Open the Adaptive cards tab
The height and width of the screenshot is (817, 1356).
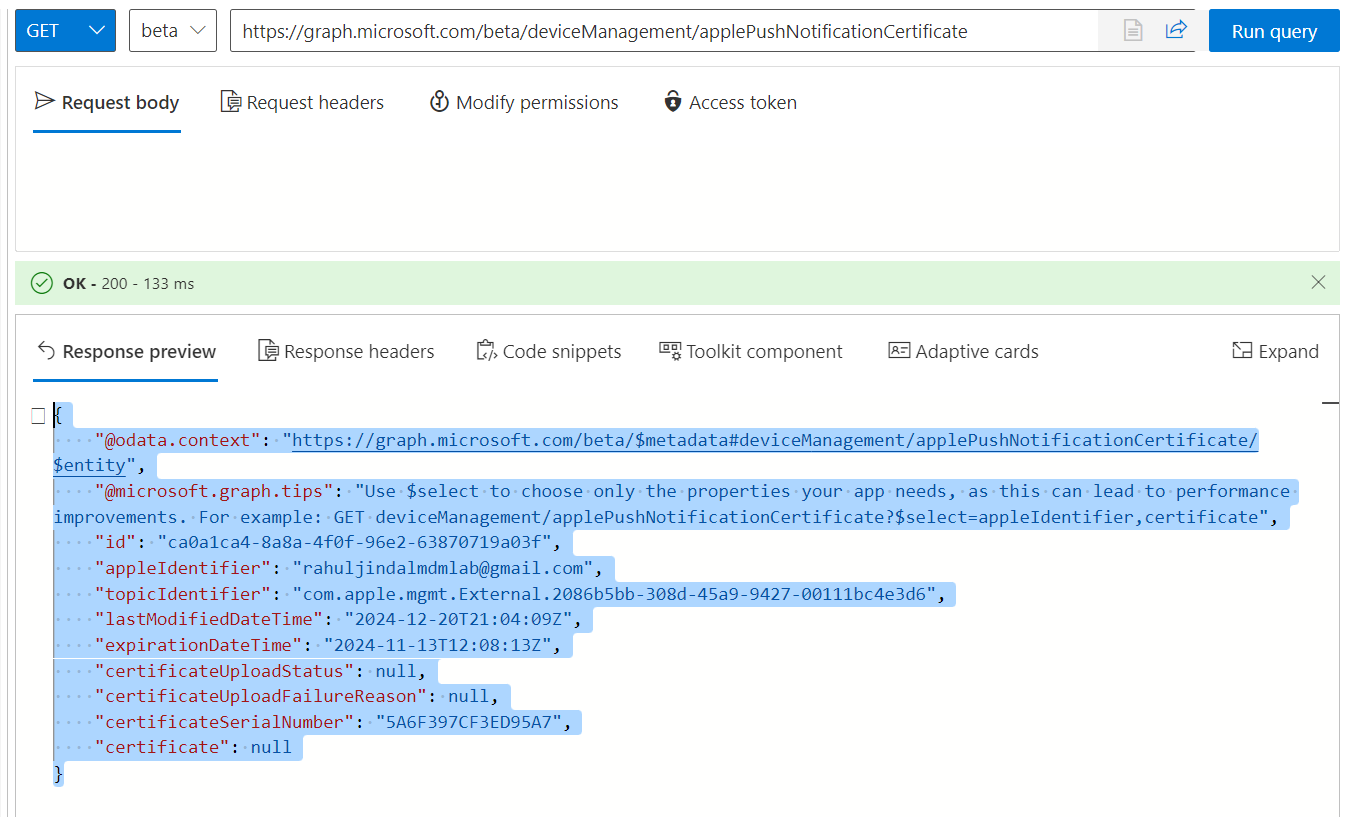tap(964, 352)
